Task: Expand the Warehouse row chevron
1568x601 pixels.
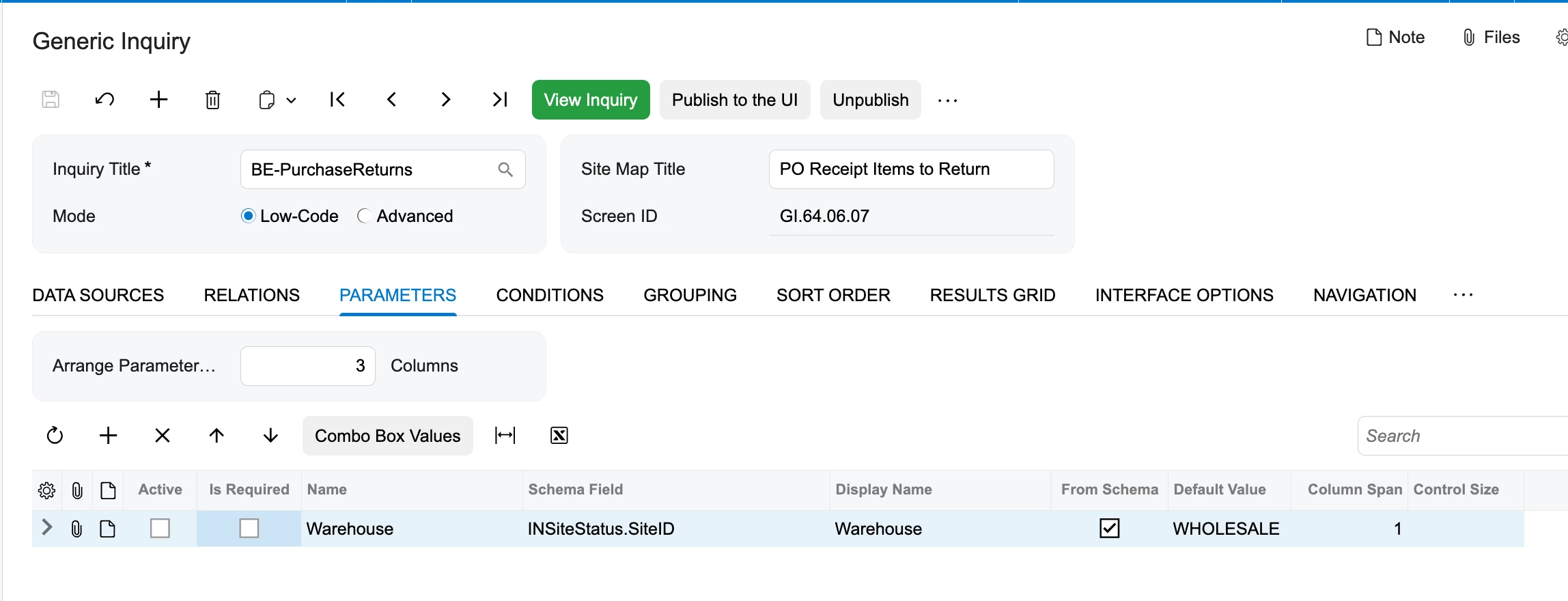Action: click(x=46, y=527)
